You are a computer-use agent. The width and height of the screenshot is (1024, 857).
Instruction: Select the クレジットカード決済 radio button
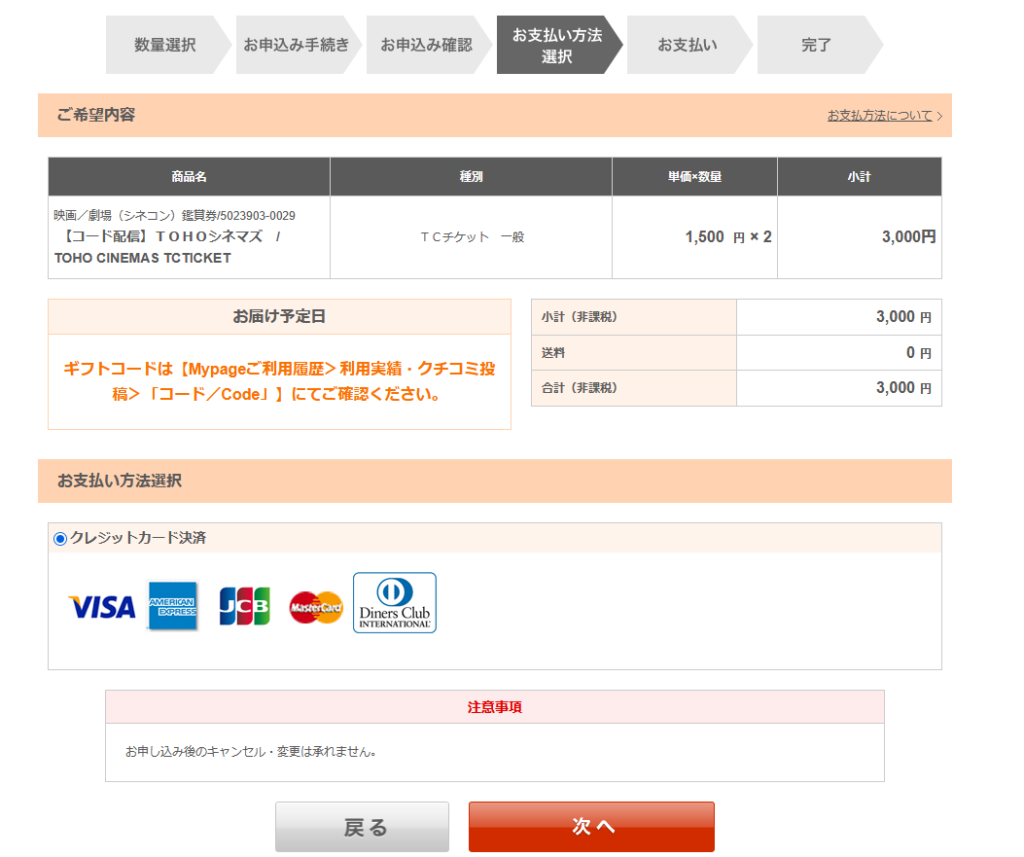(60, 539)
